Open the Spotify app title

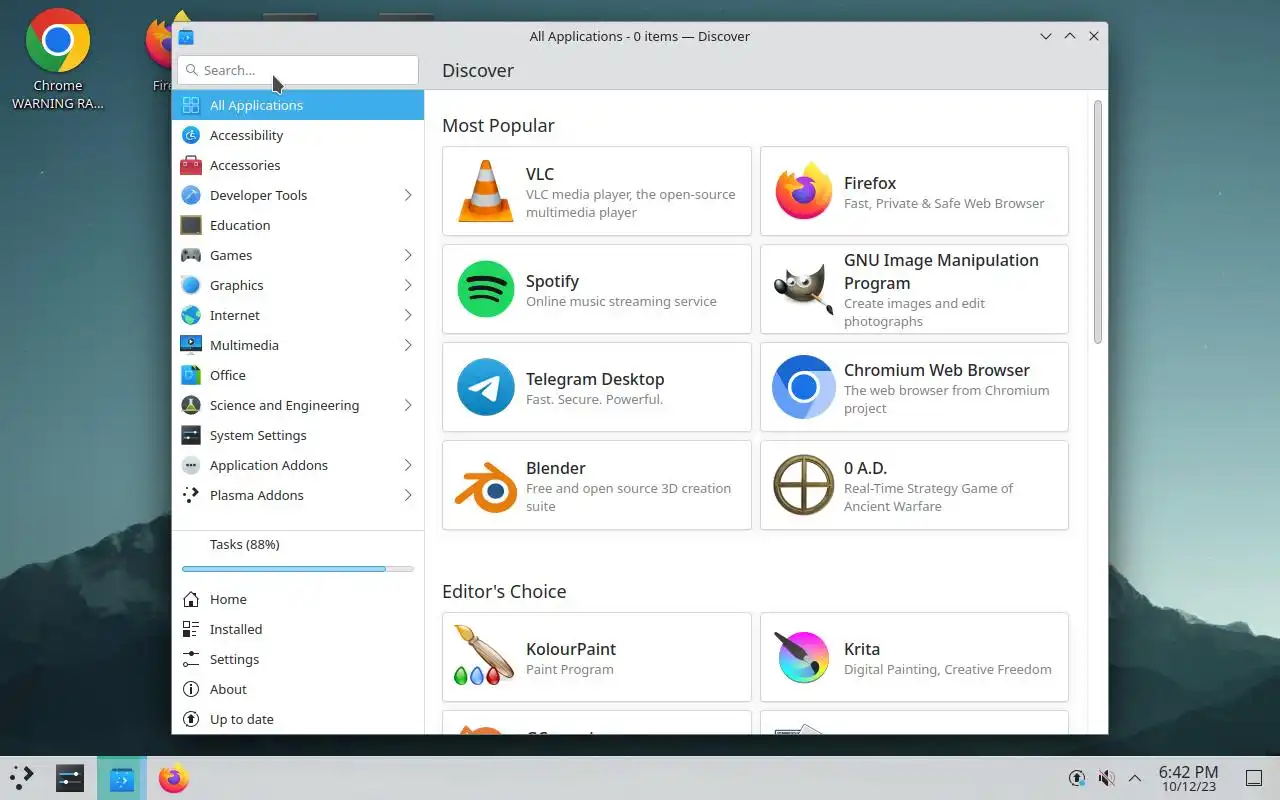click(552, 281)
